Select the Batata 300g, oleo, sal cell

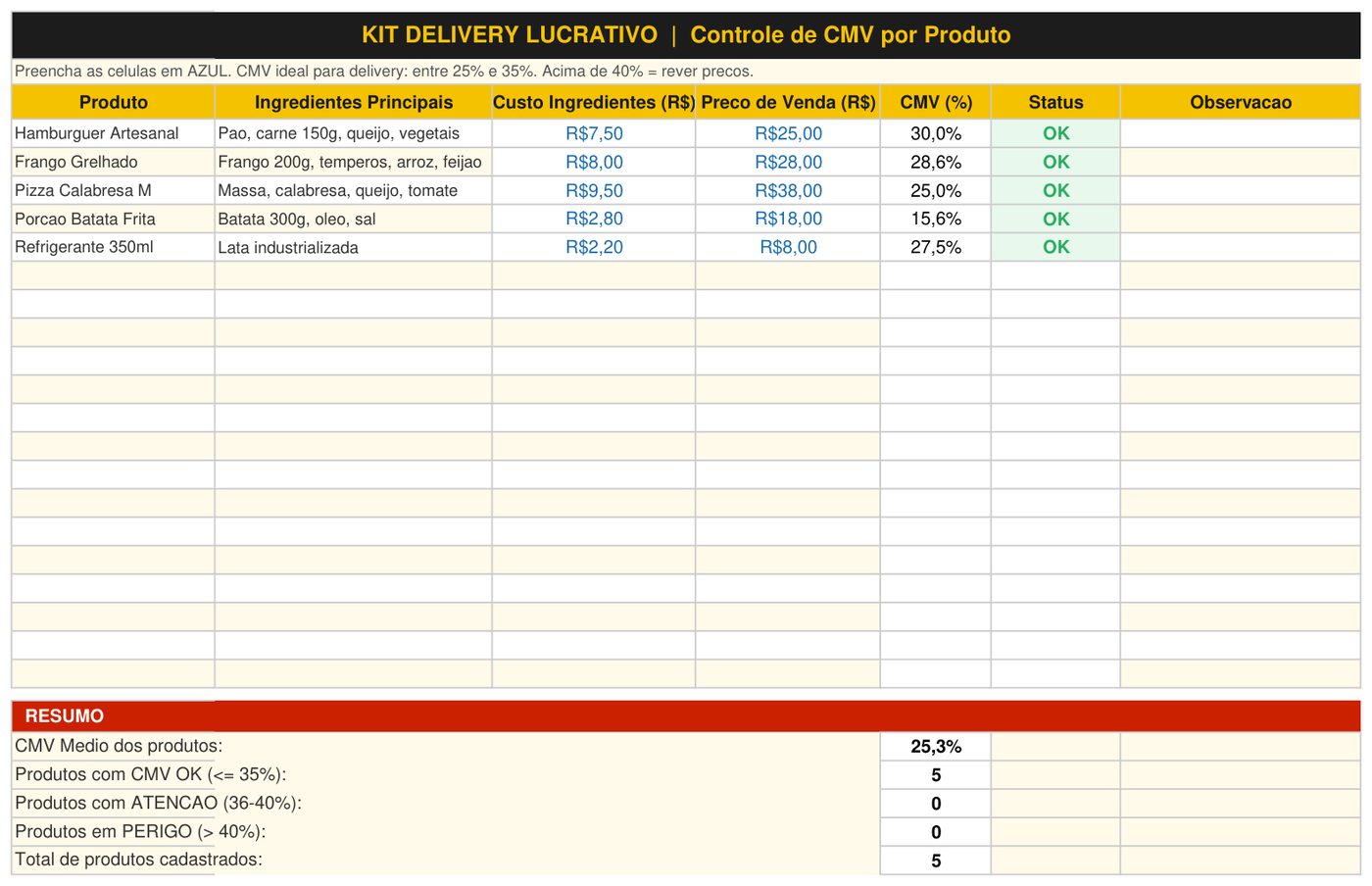point(353,219)
